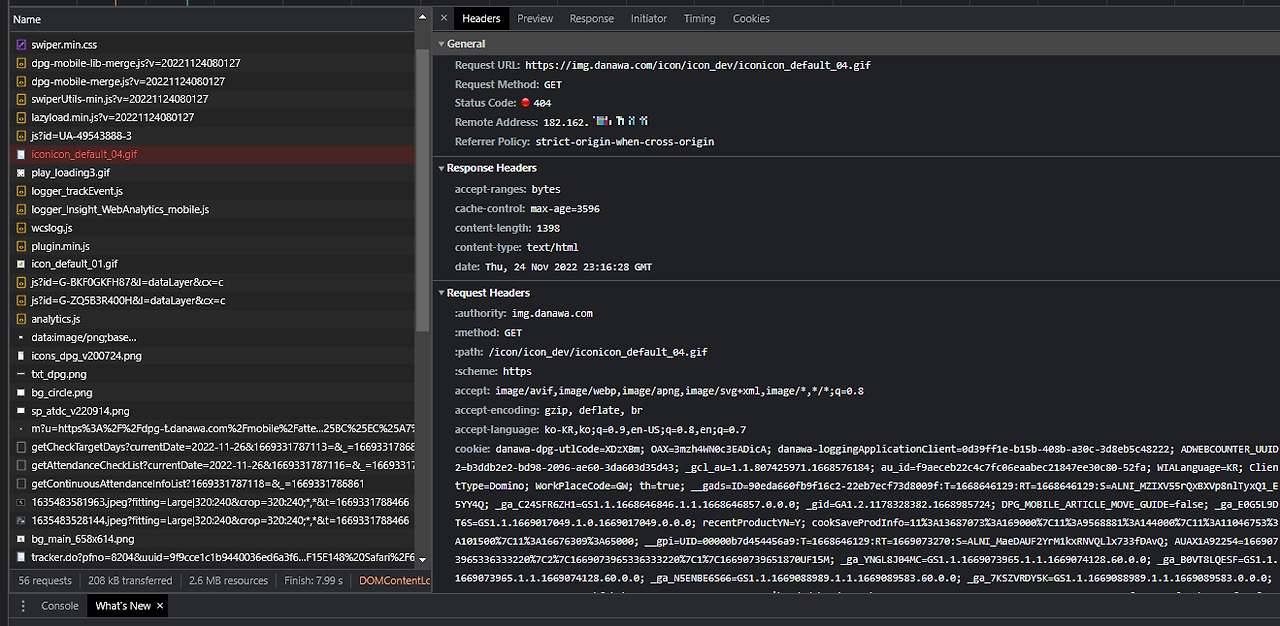This screenshot has width=1280, height=626.
Task: Click the content-type text/html value
Action: [552, 247]
